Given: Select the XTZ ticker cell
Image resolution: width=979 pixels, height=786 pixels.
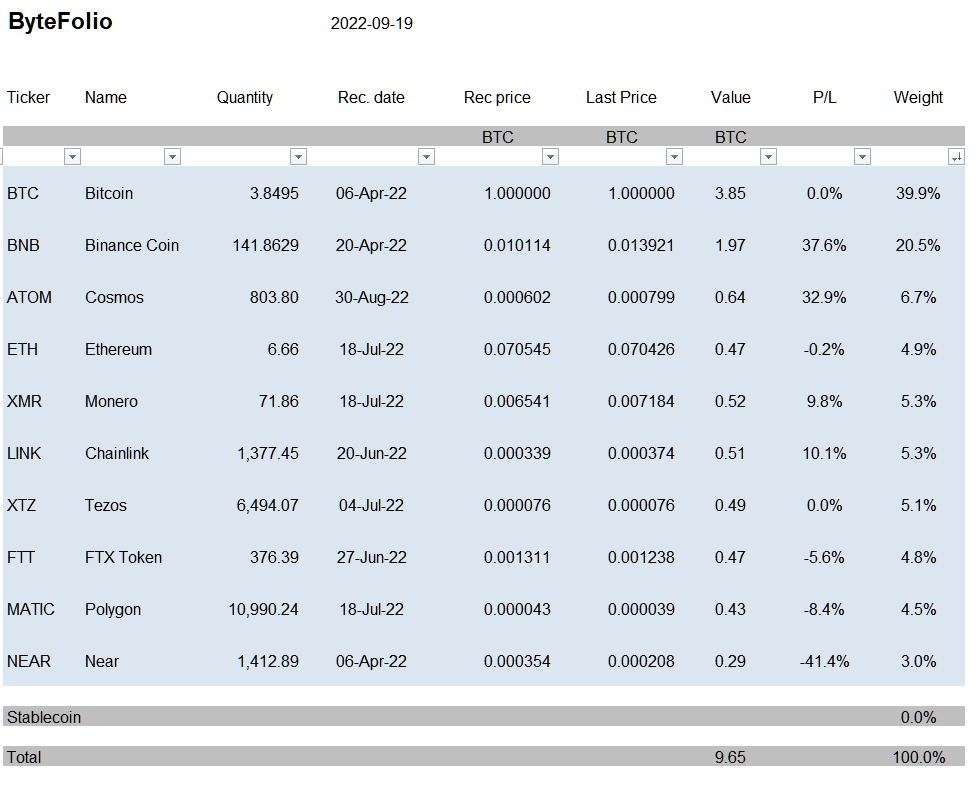Looking at the screenshot, I should [21, 505].
